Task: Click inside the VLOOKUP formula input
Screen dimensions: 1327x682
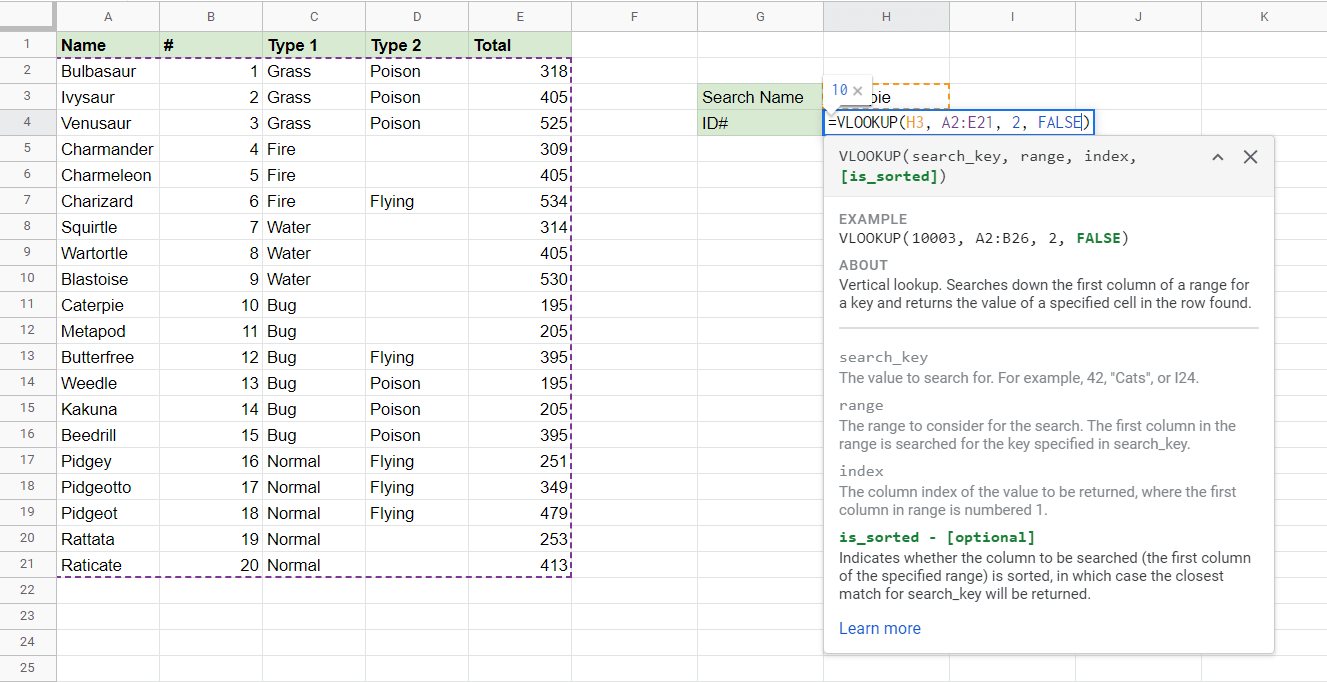Action: coord(958,123)
